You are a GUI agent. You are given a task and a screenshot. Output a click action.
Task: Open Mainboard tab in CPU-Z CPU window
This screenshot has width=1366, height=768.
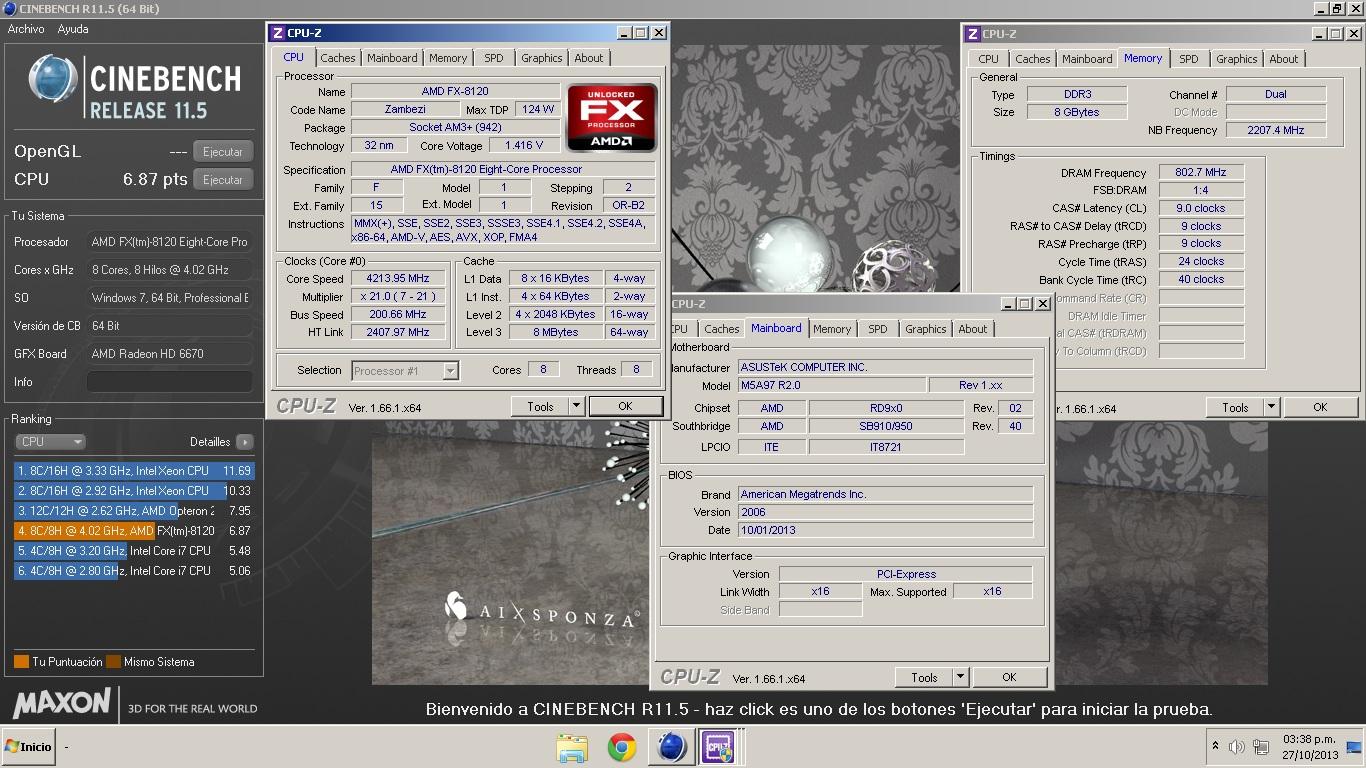pyautogui.click(x=392, y=58)
